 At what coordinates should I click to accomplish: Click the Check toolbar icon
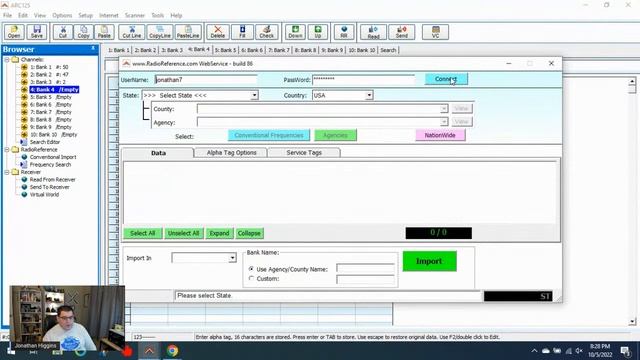267,32
